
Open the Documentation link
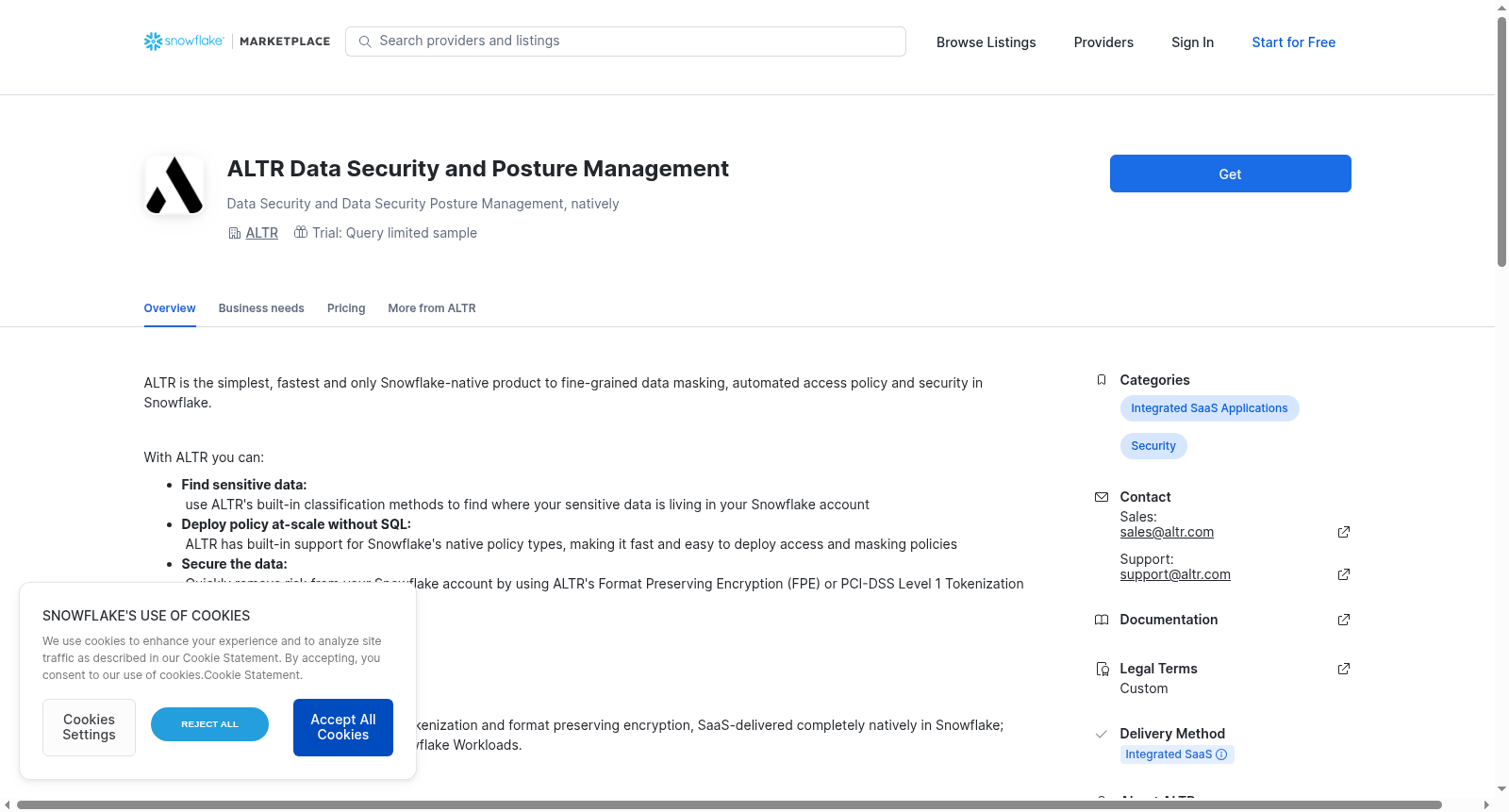(1169, 620)
